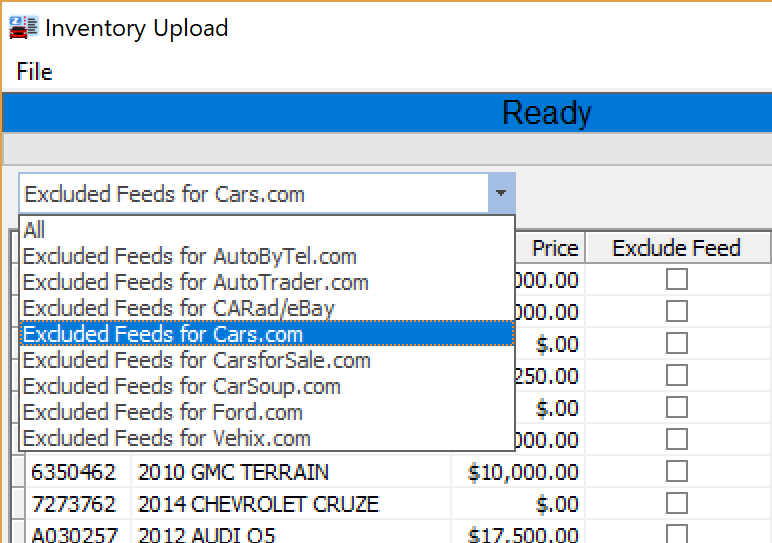Check Exclude Feed in the sixth table row
This screenshot has width=772, height=543.
tap(677, 439)
